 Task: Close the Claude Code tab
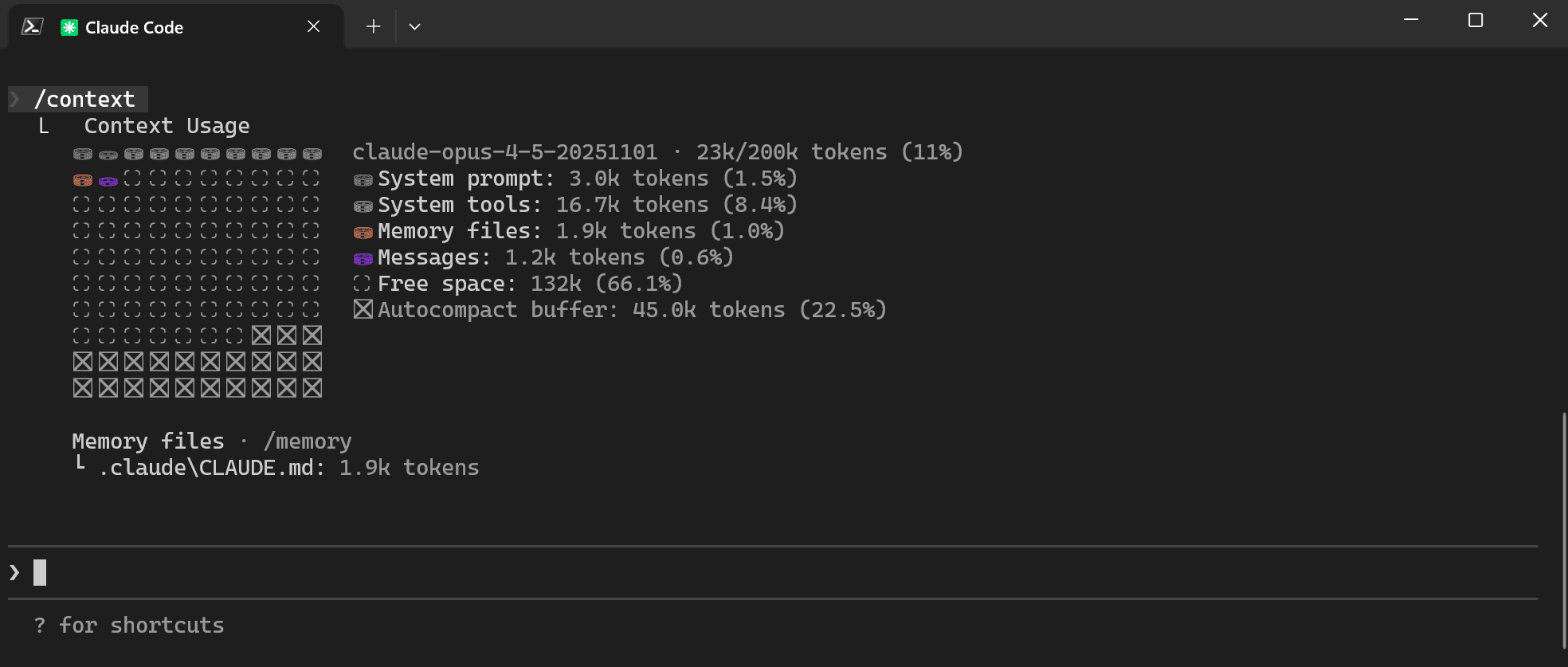313,26
